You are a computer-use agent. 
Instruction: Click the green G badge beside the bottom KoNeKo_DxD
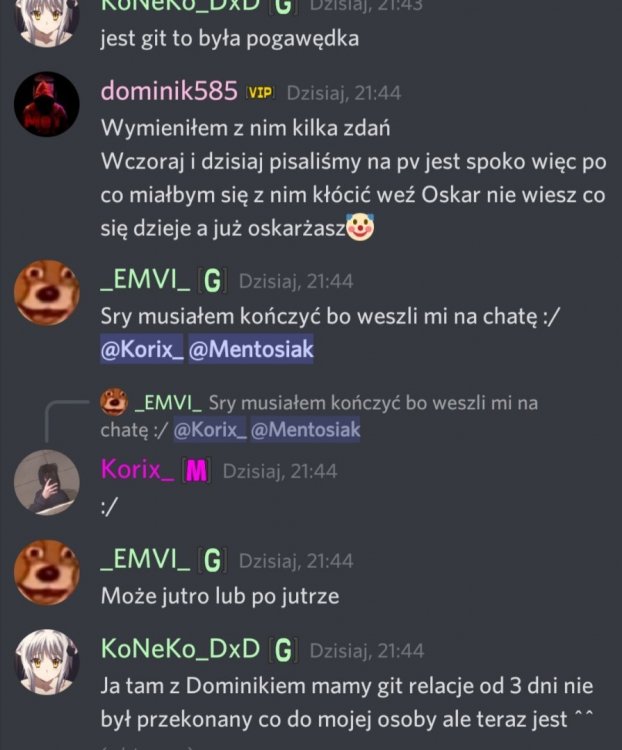(283, 651)
